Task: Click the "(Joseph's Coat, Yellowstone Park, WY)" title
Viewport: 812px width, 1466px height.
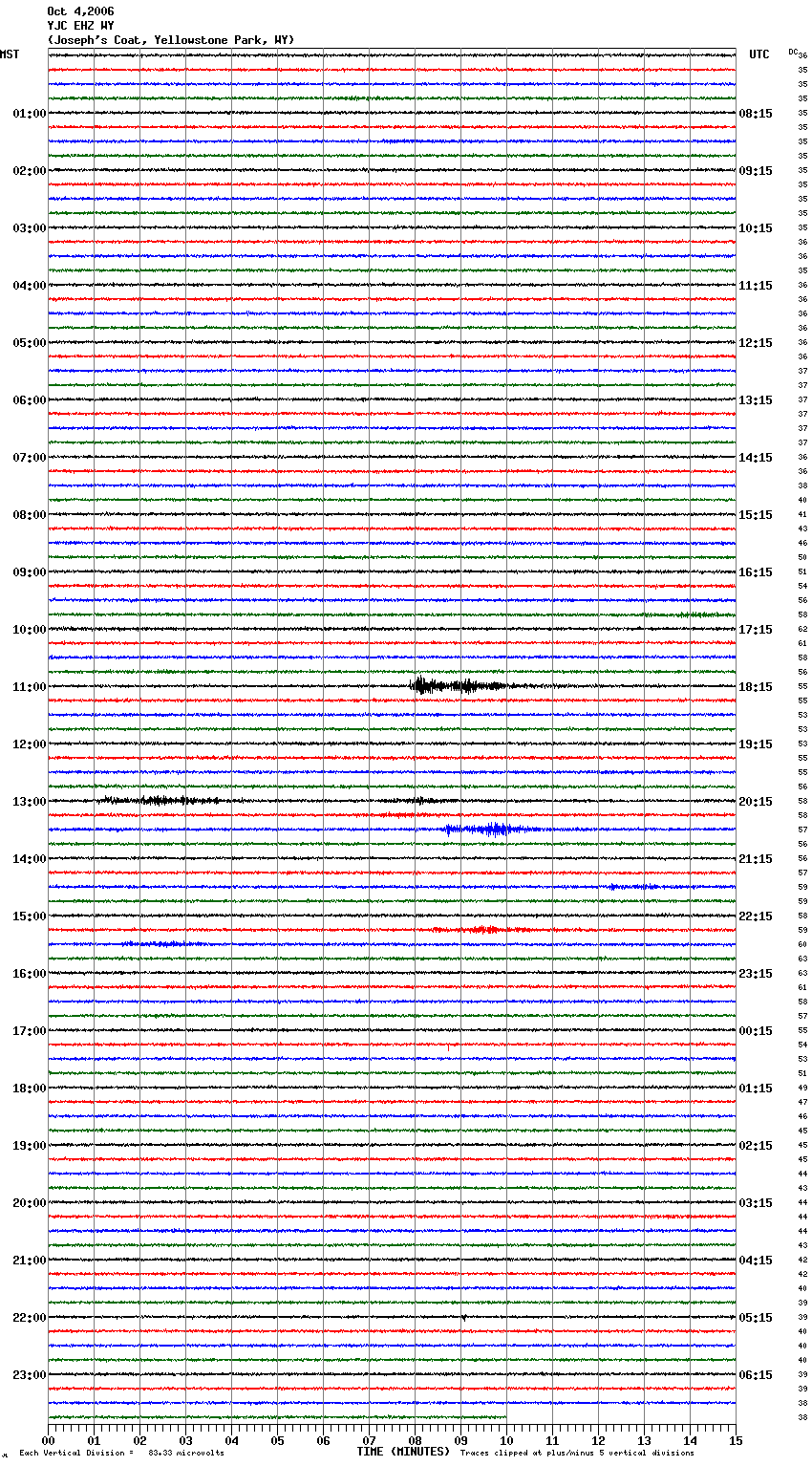Action: coord(171,40)
